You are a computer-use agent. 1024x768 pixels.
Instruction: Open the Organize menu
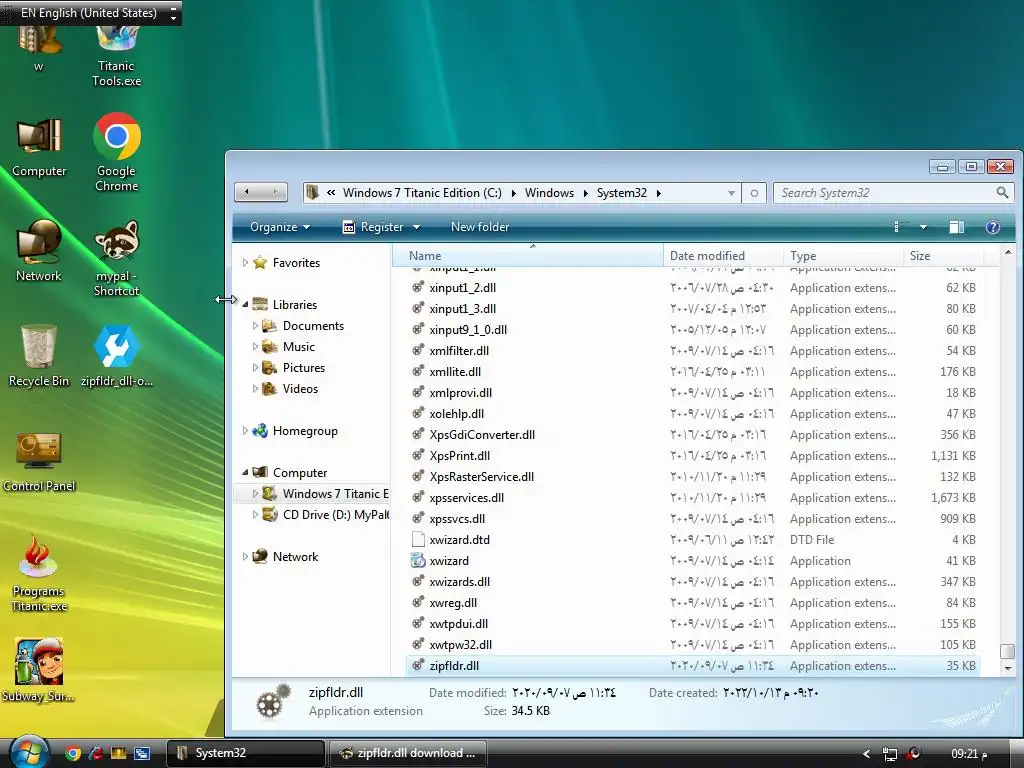point(280,227)
